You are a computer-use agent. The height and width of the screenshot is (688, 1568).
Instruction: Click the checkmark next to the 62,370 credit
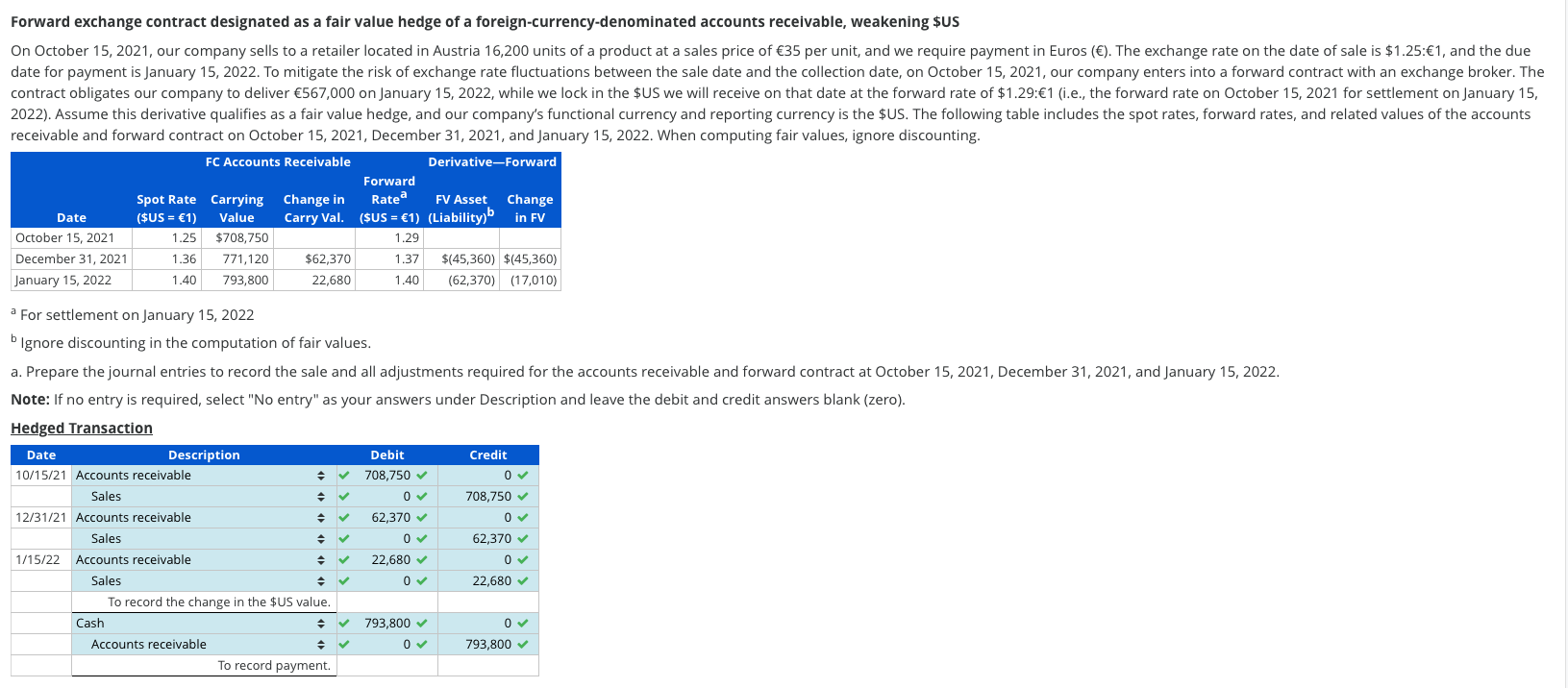tap(520, 538)
